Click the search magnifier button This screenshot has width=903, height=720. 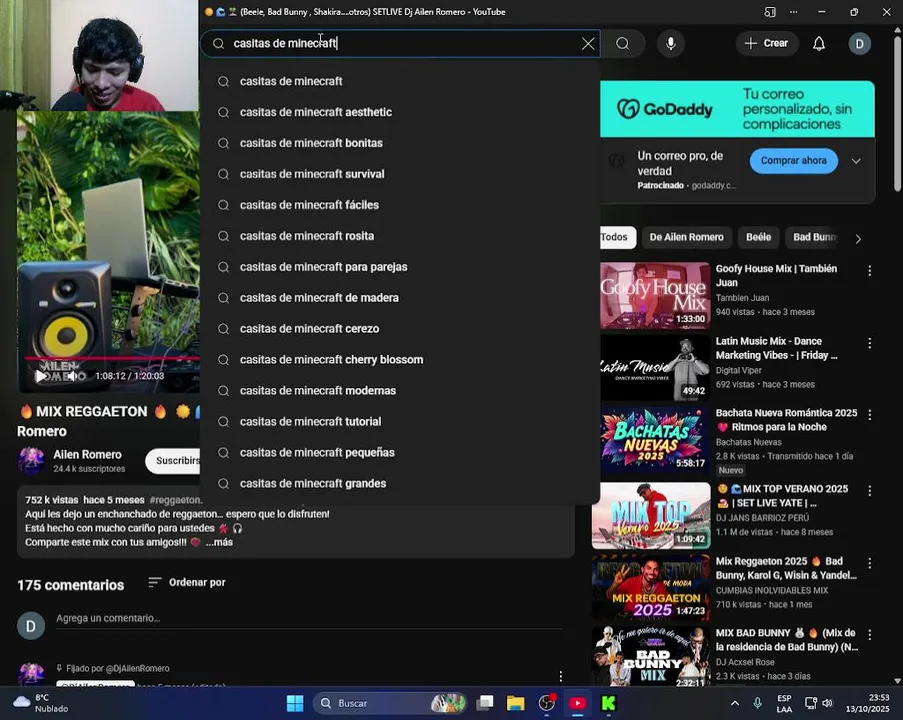623,44
